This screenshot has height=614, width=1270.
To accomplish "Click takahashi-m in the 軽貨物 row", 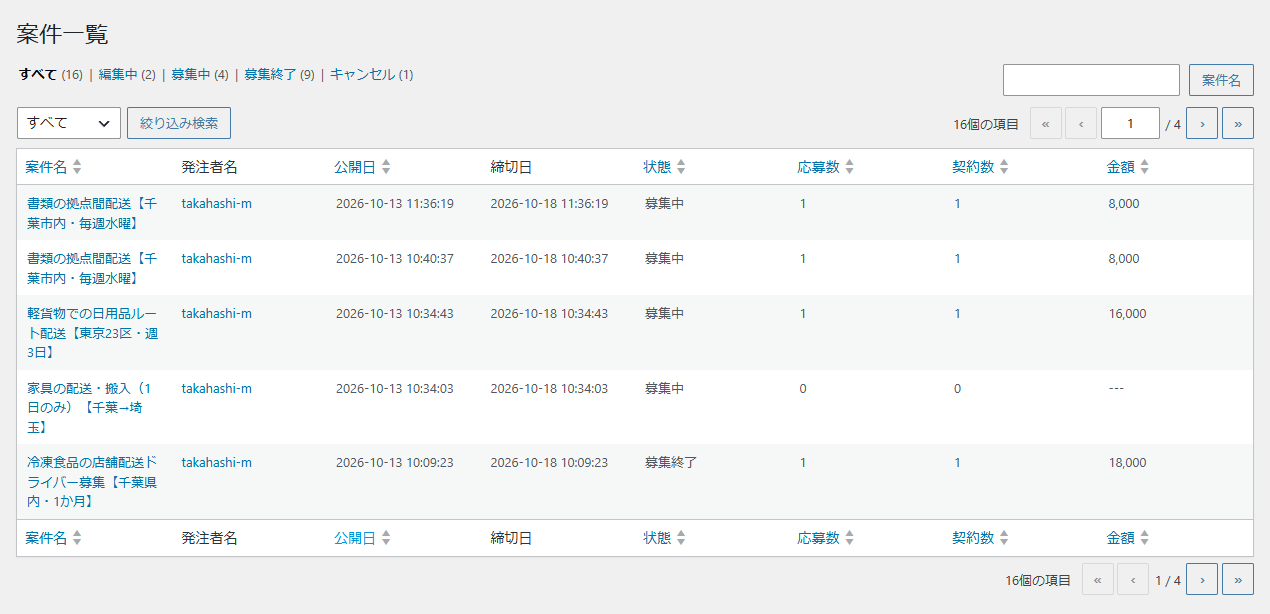I will tap(217, 313).
